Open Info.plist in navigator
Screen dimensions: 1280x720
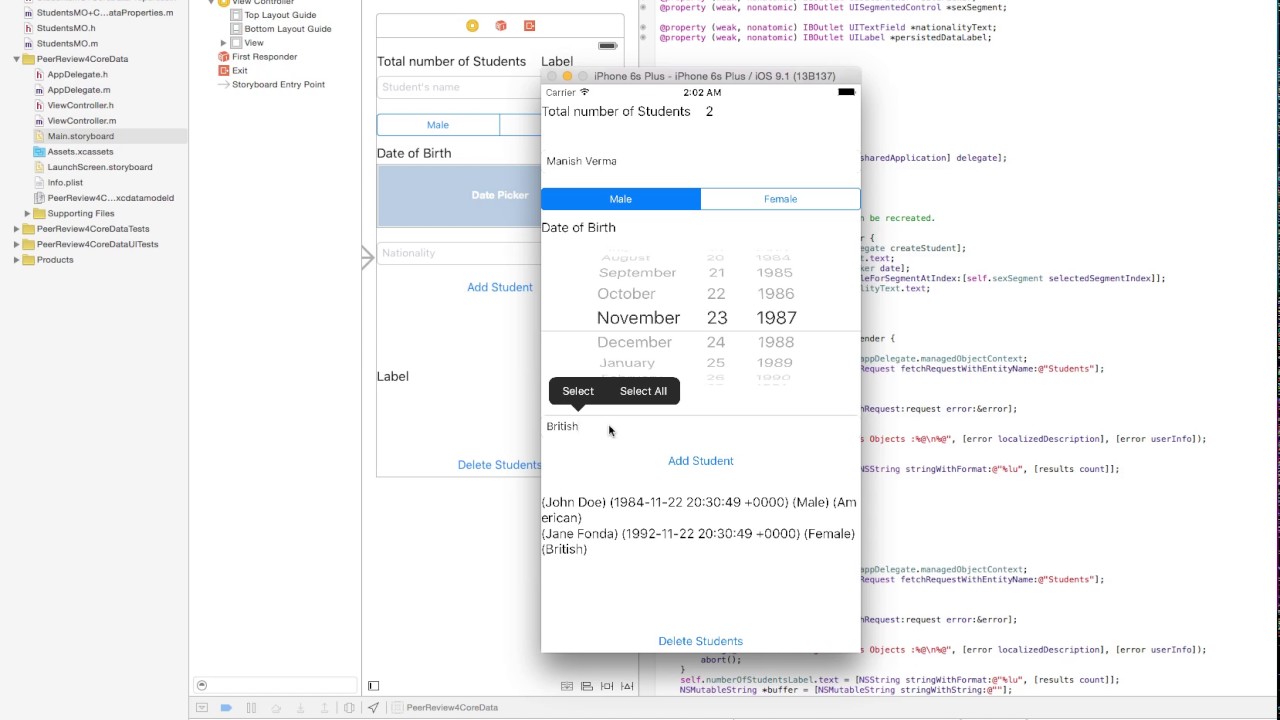click(65, 183)
